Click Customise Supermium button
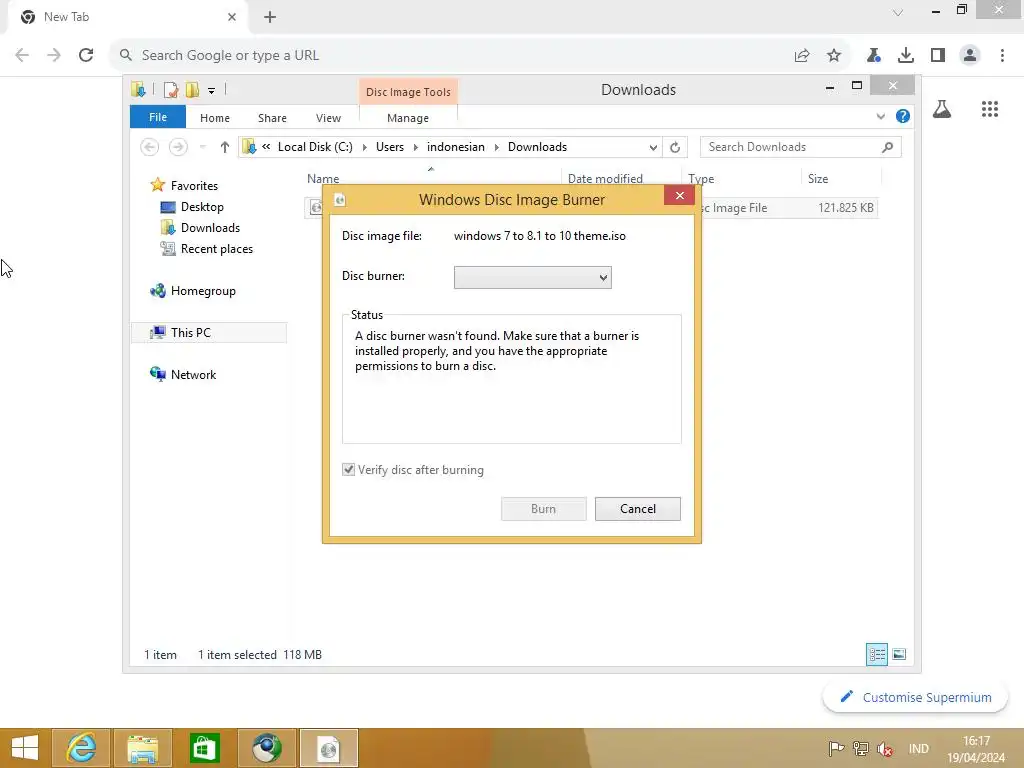The width and height of the screenshot is (1024, 768). tap(915, 697)
